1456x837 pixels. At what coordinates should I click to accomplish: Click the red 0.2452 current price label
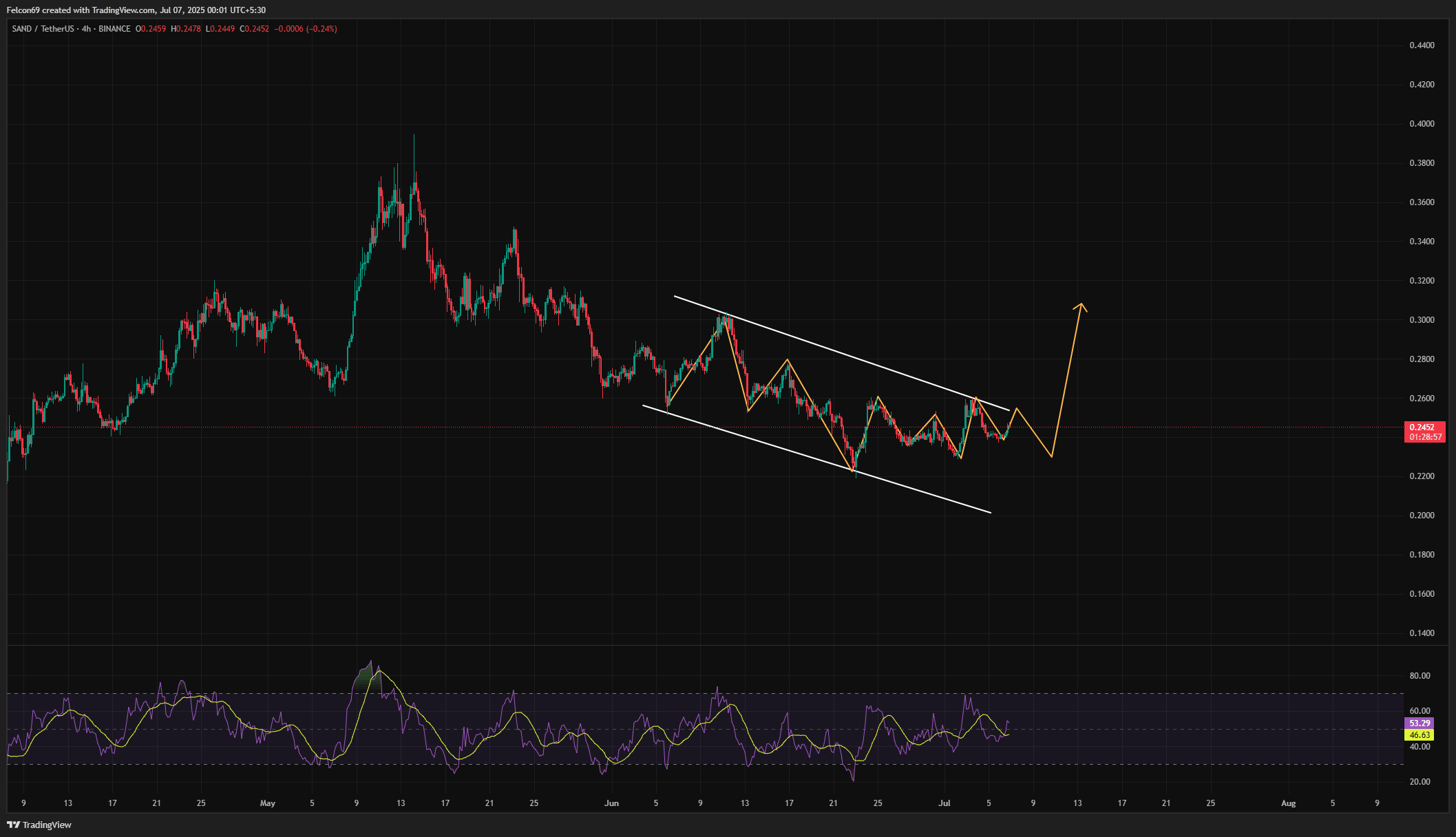pos(1422,427)
